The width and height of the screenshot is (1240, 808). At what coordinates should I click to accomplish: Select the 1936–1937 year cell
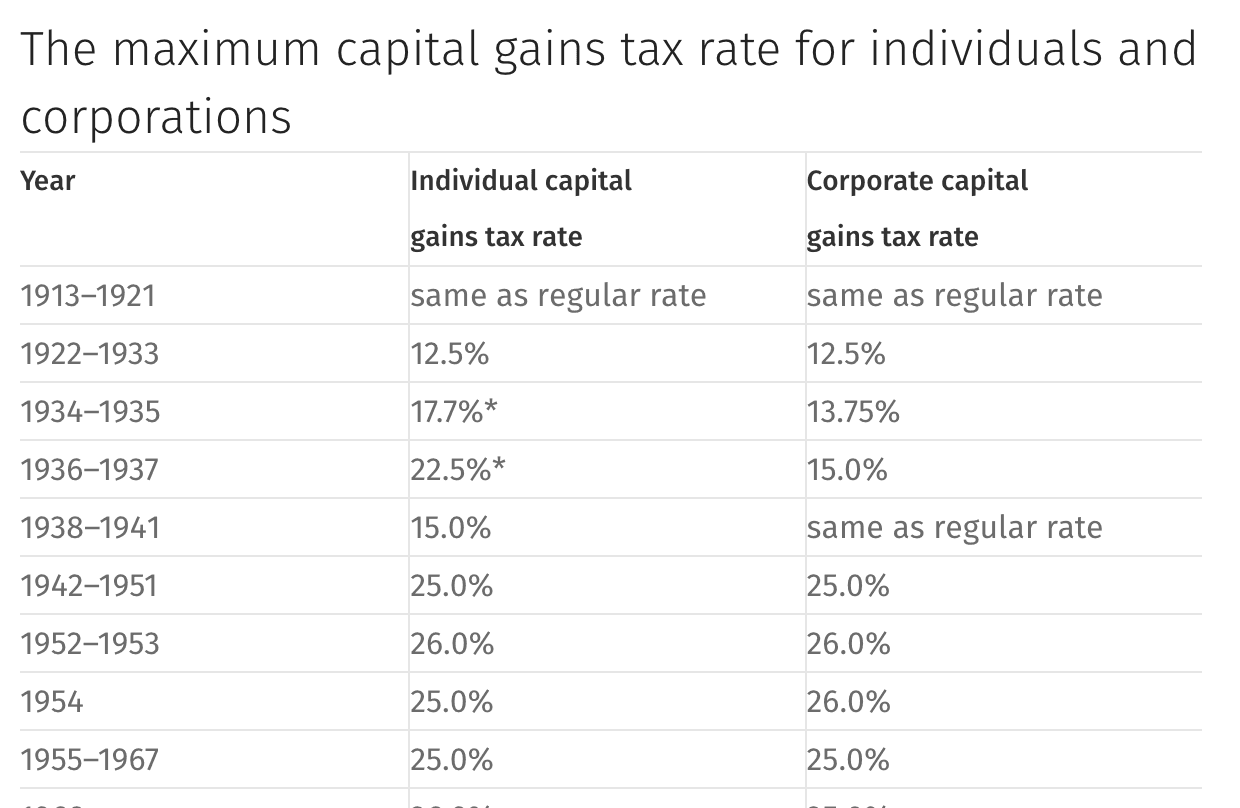(x=89, y=470)
